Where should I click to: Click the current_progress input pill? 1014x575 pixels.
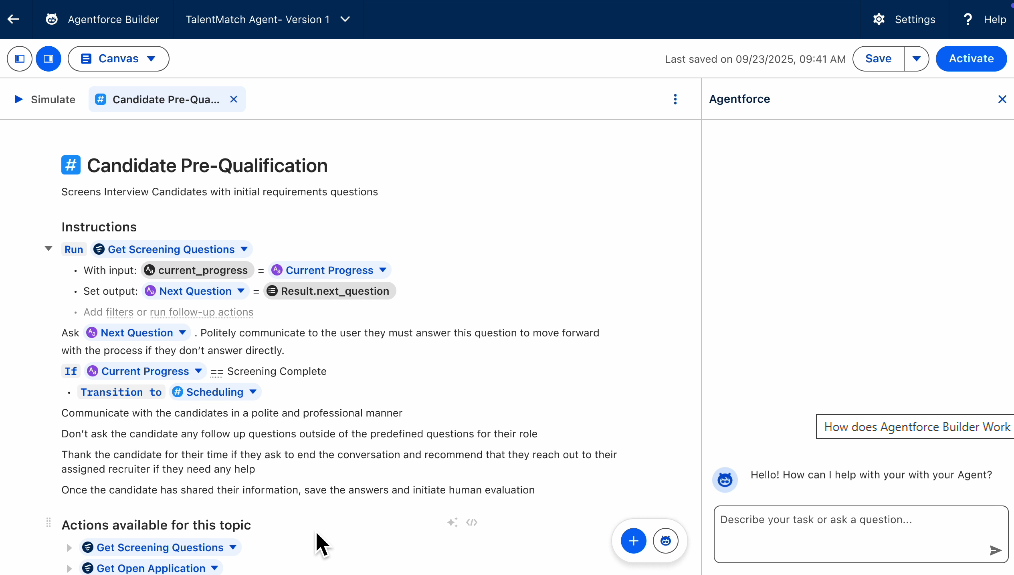point(197,270)
